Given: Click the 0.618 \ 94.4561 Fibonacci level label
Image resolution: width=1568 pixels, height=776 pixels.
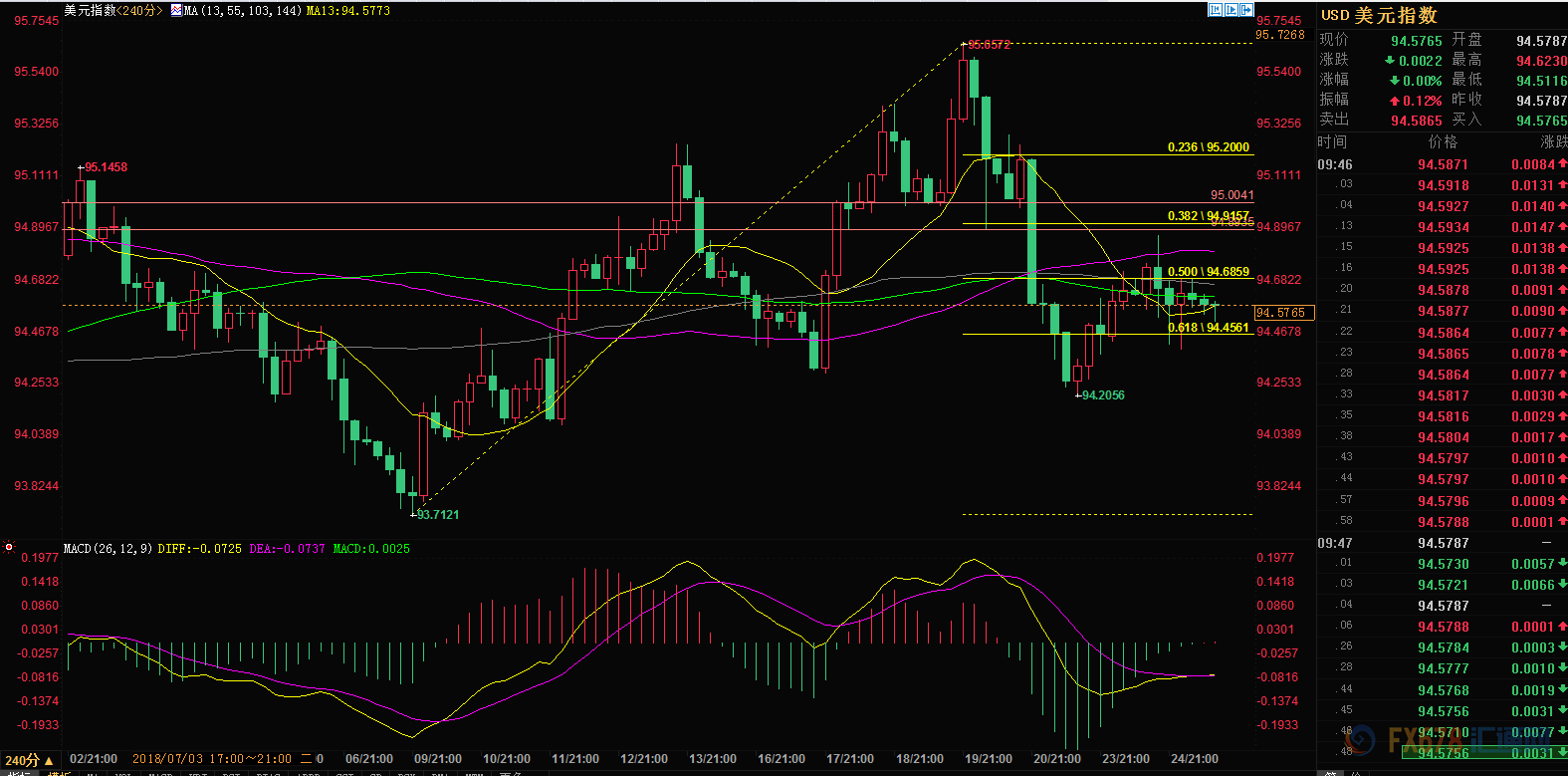Looking at the screenshot, I should point(1209,328).
